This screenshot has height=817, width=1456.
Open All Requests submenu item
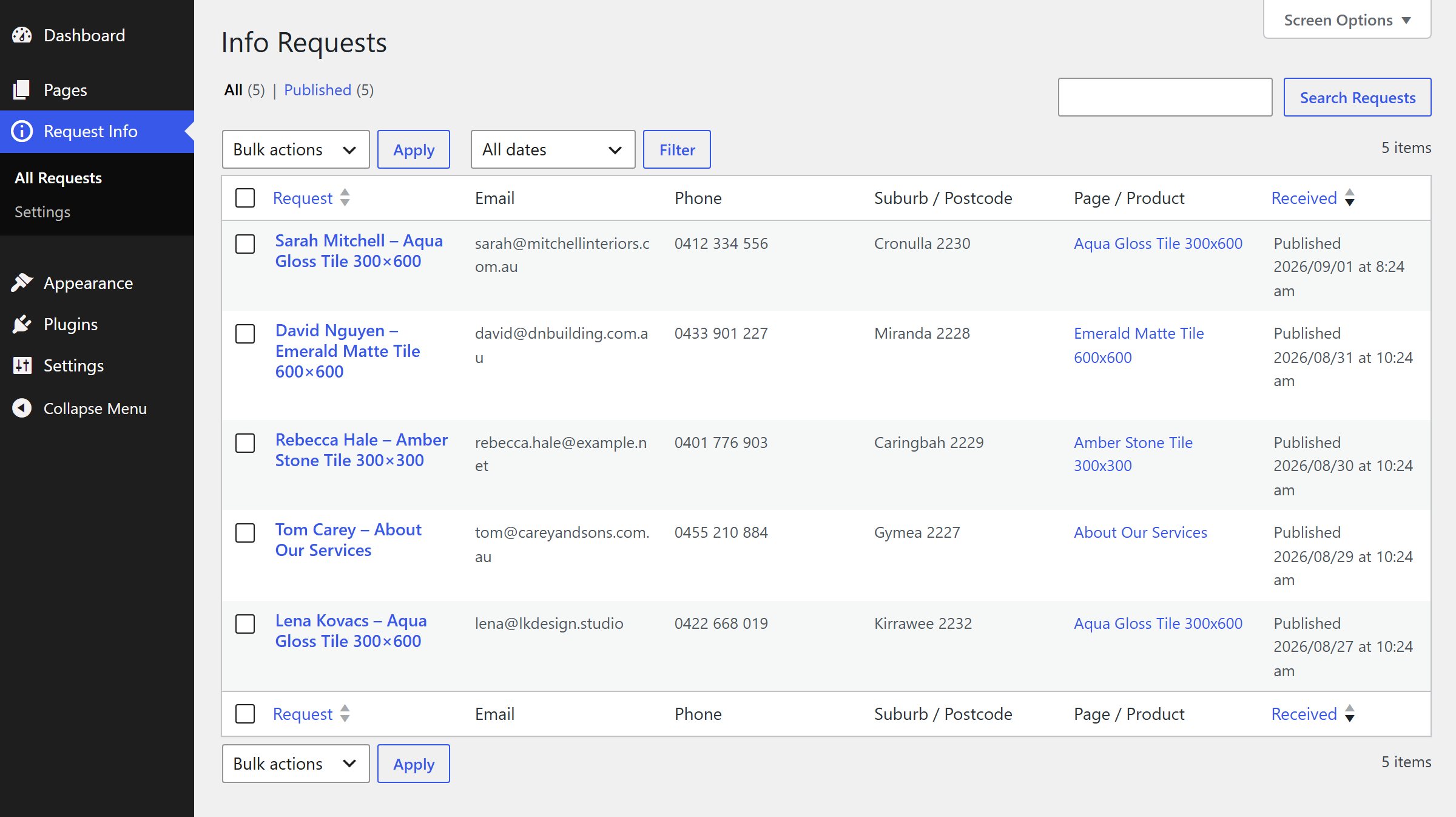point(58,178)
